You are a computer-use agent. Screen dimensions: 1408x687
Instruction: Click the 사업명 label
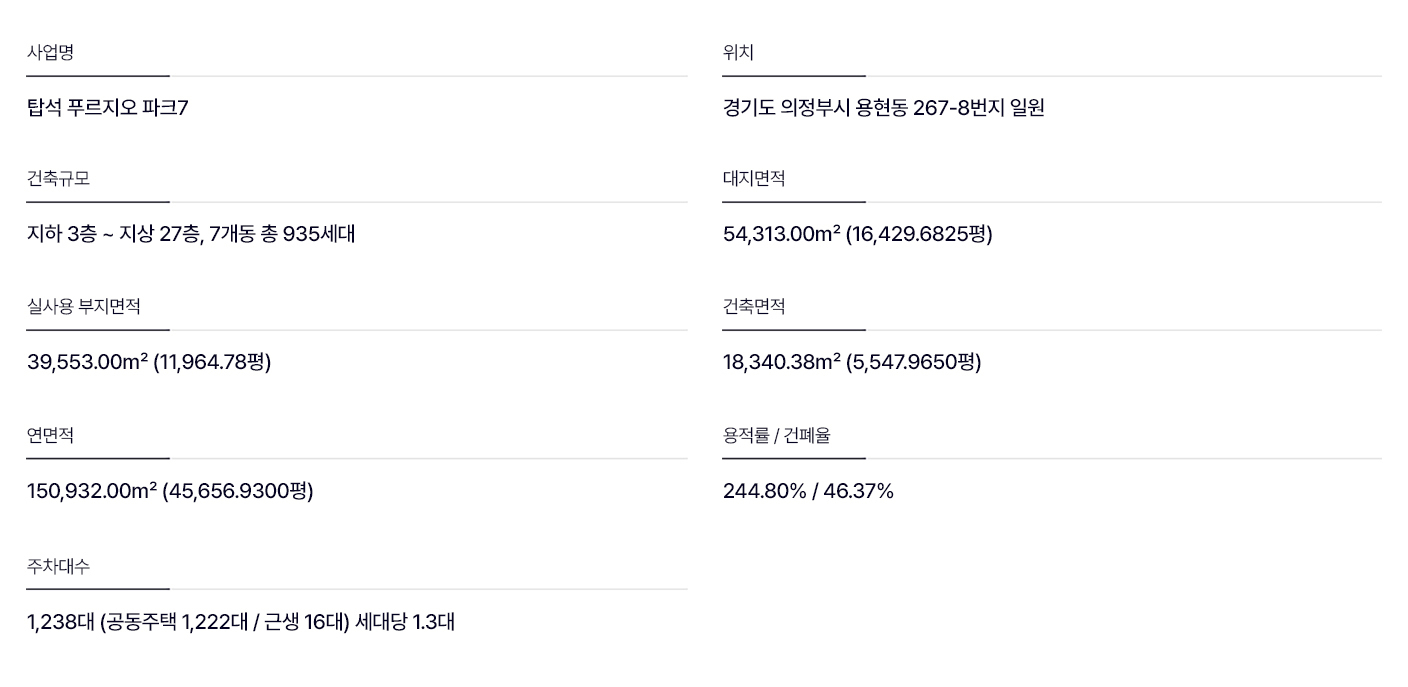[50, 53]
